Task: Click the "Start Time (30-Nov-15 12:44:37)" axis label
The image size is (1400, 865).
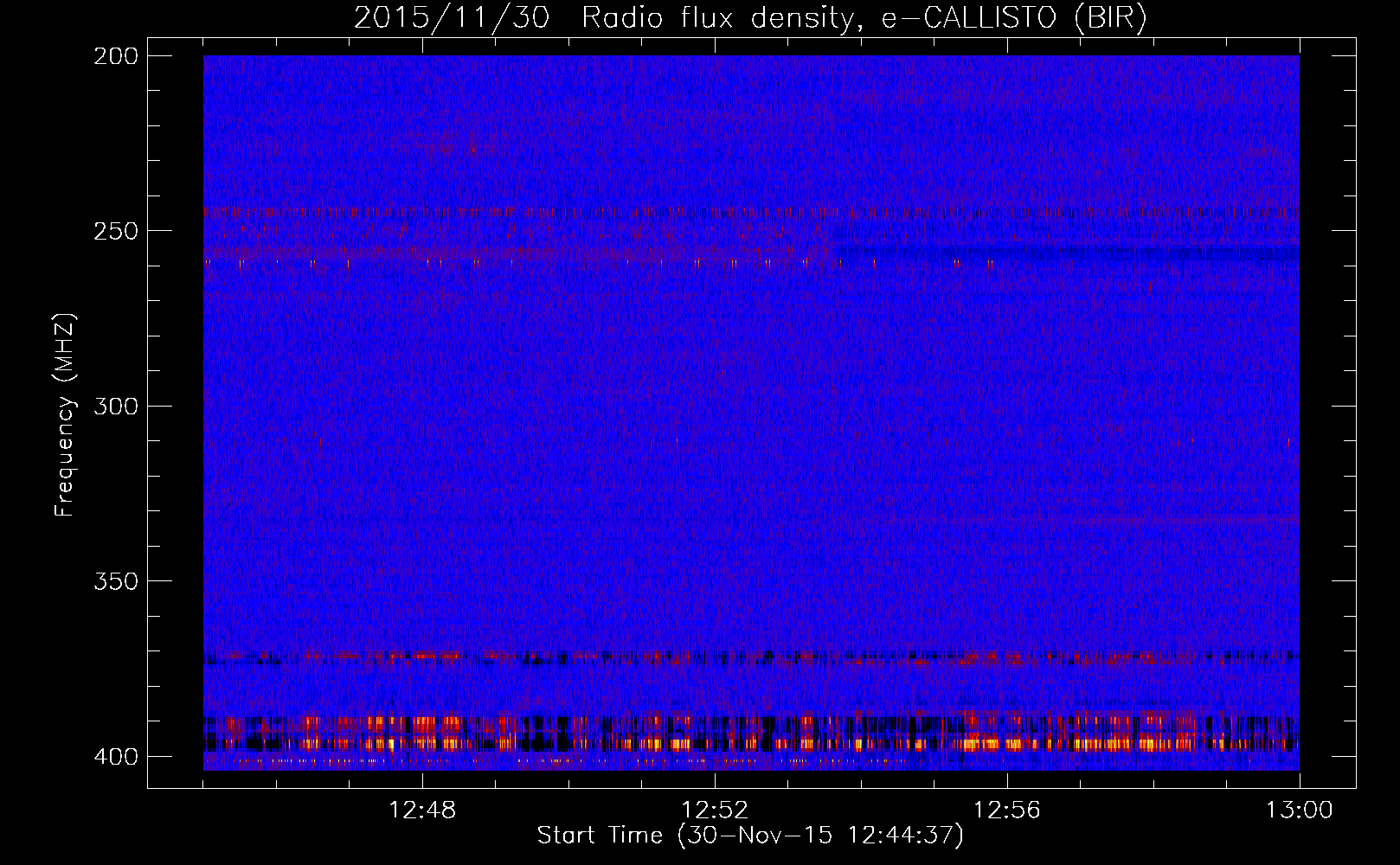Action: (750, 836)
